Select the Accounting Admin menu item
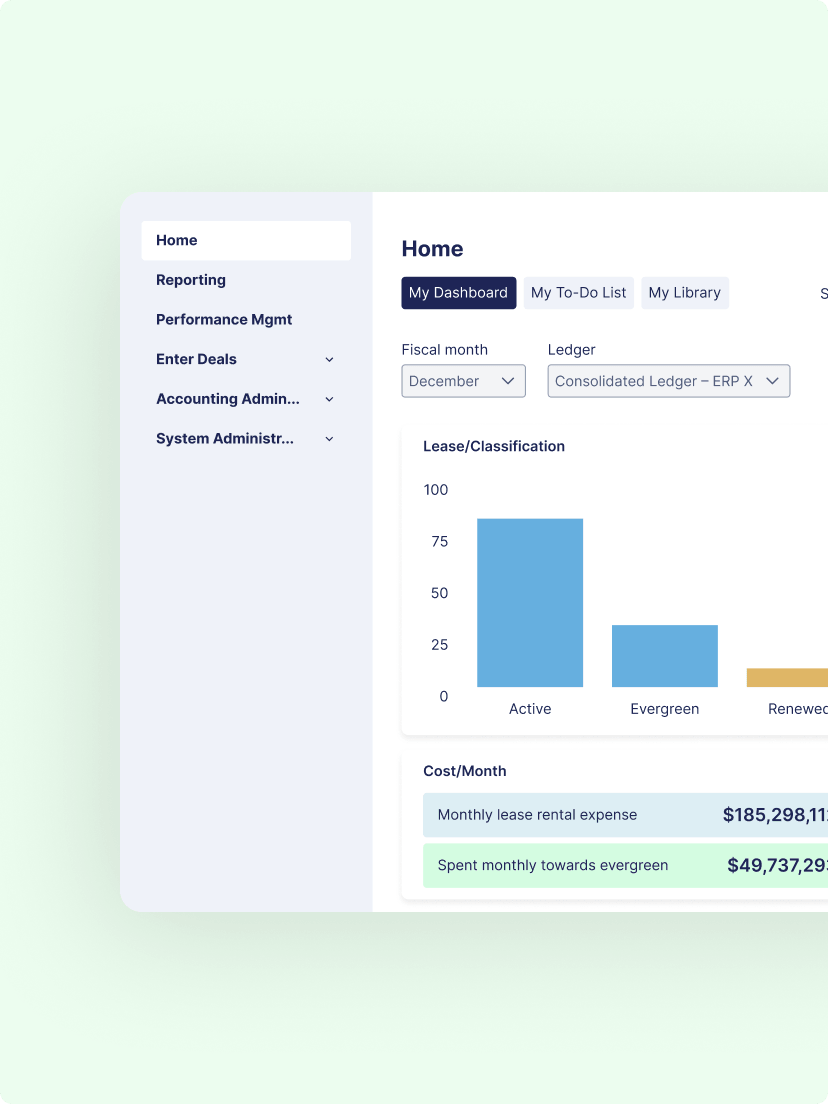Image resolution: width=828 pixels, height=1104 pixels. pos(227,399)
